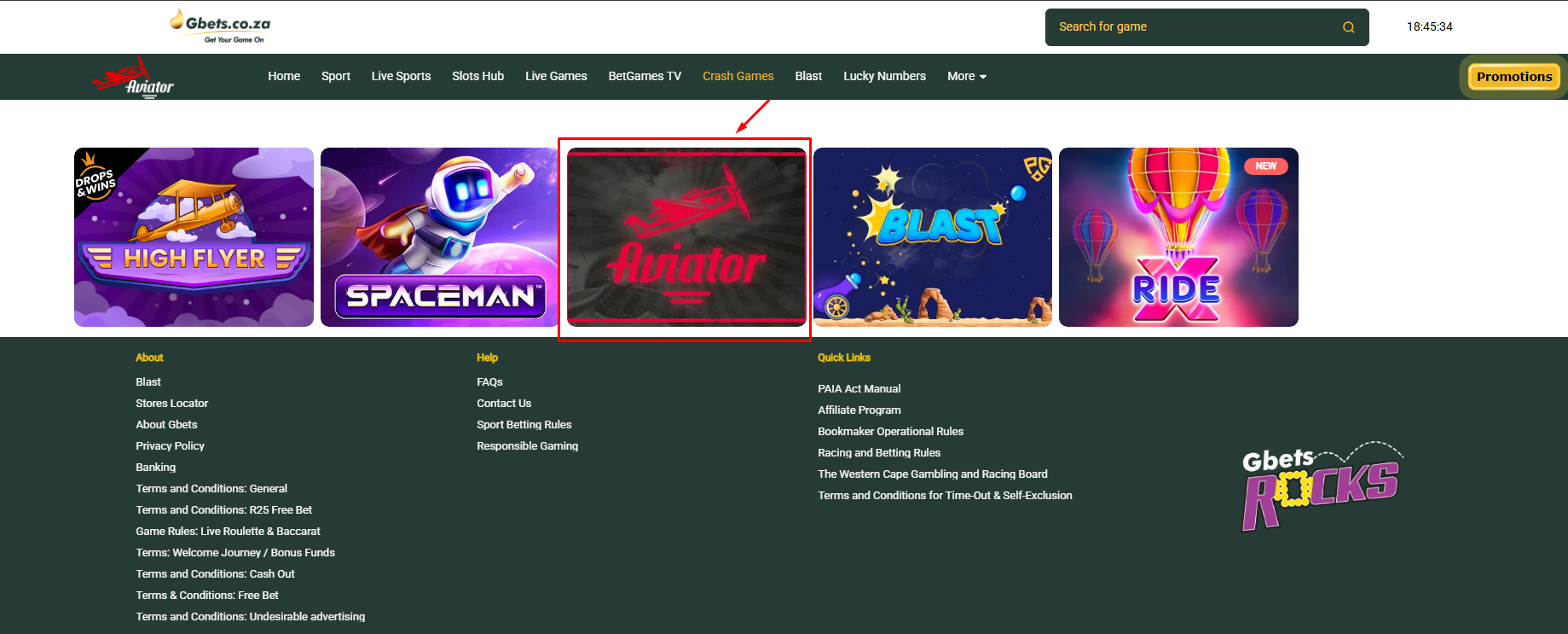1568x634 pixels.
Task: Open the PAIA Act Manual link
Action: (x=859, y=388)
